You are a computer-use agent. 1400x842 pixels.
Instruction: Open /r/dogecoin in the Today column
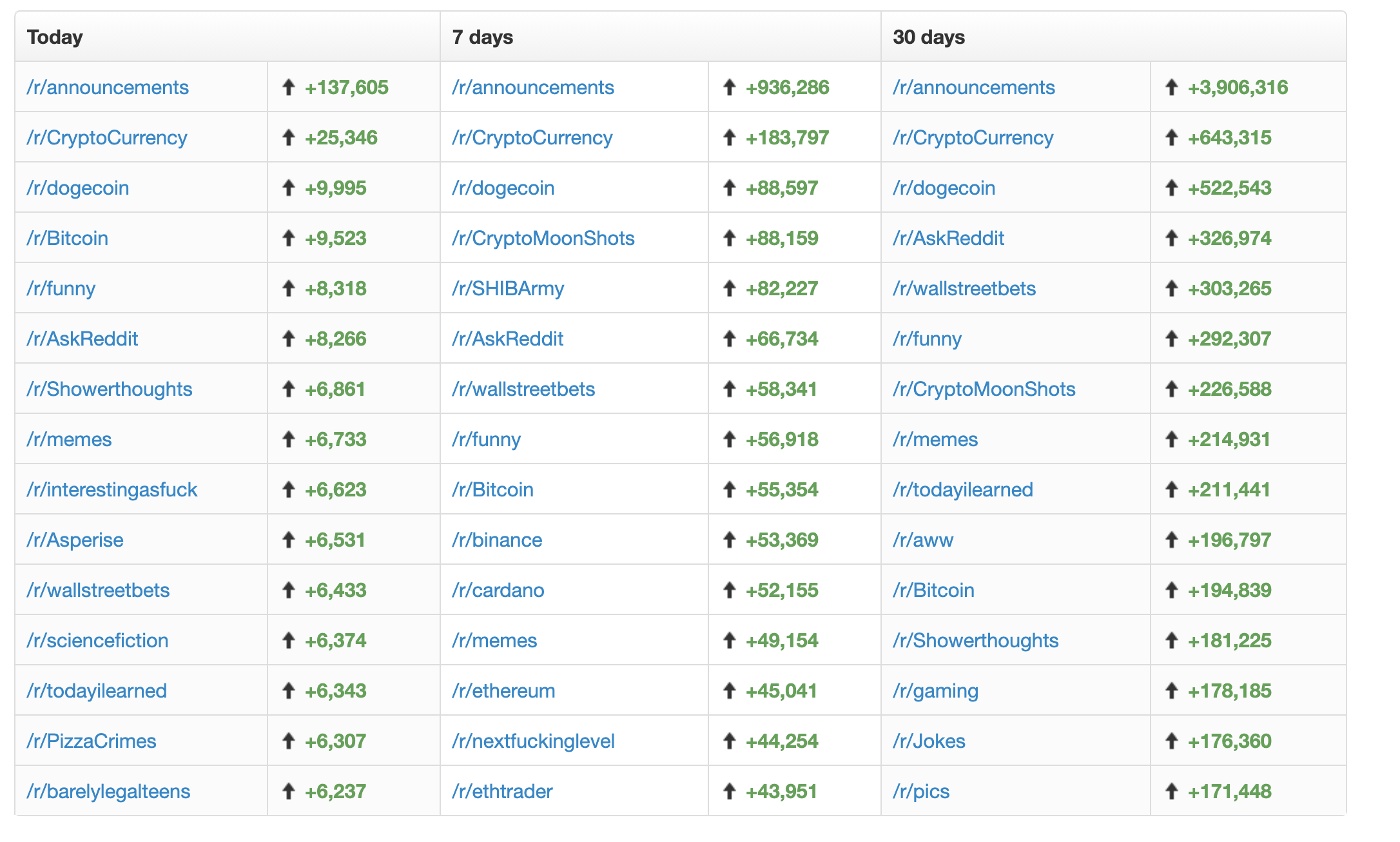point(78,188)
